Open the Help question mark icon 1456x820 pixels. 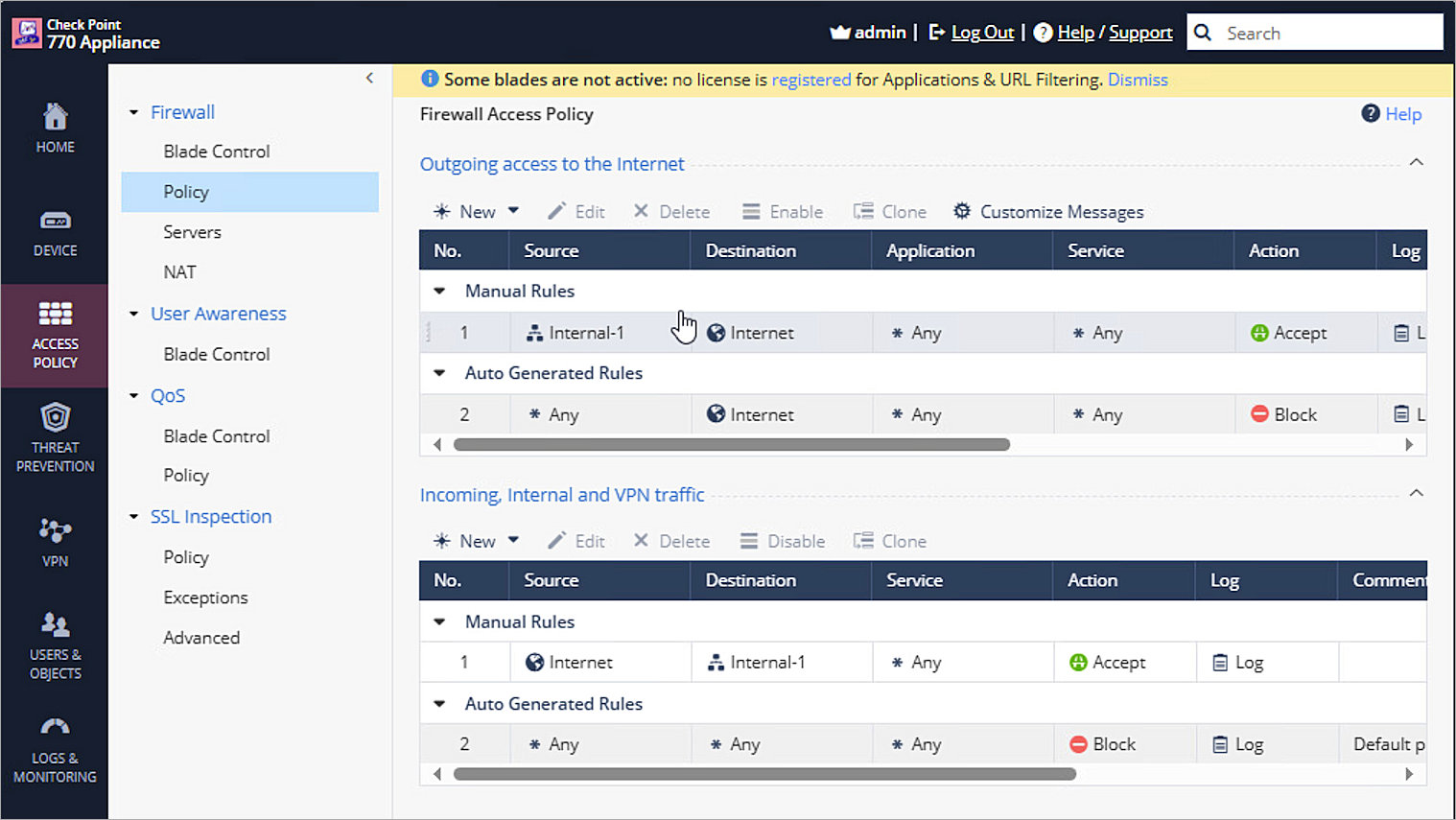(1372, 114)
